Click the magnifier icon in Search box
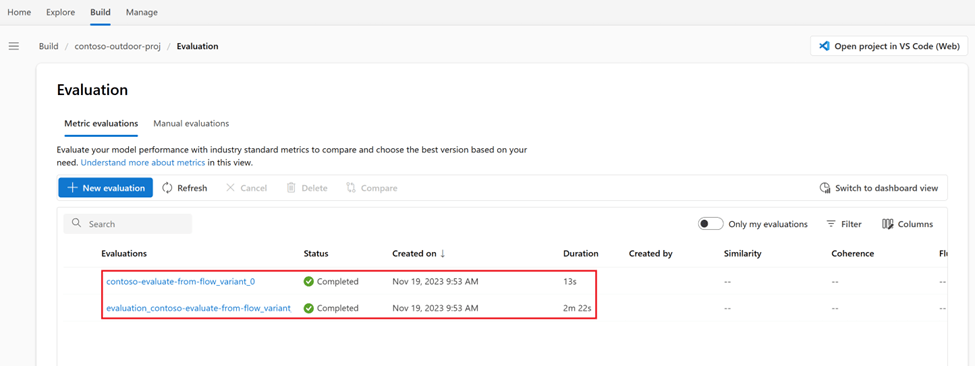Image resolution: width=975 pixels, height=366 pixels. coord(77,224)
